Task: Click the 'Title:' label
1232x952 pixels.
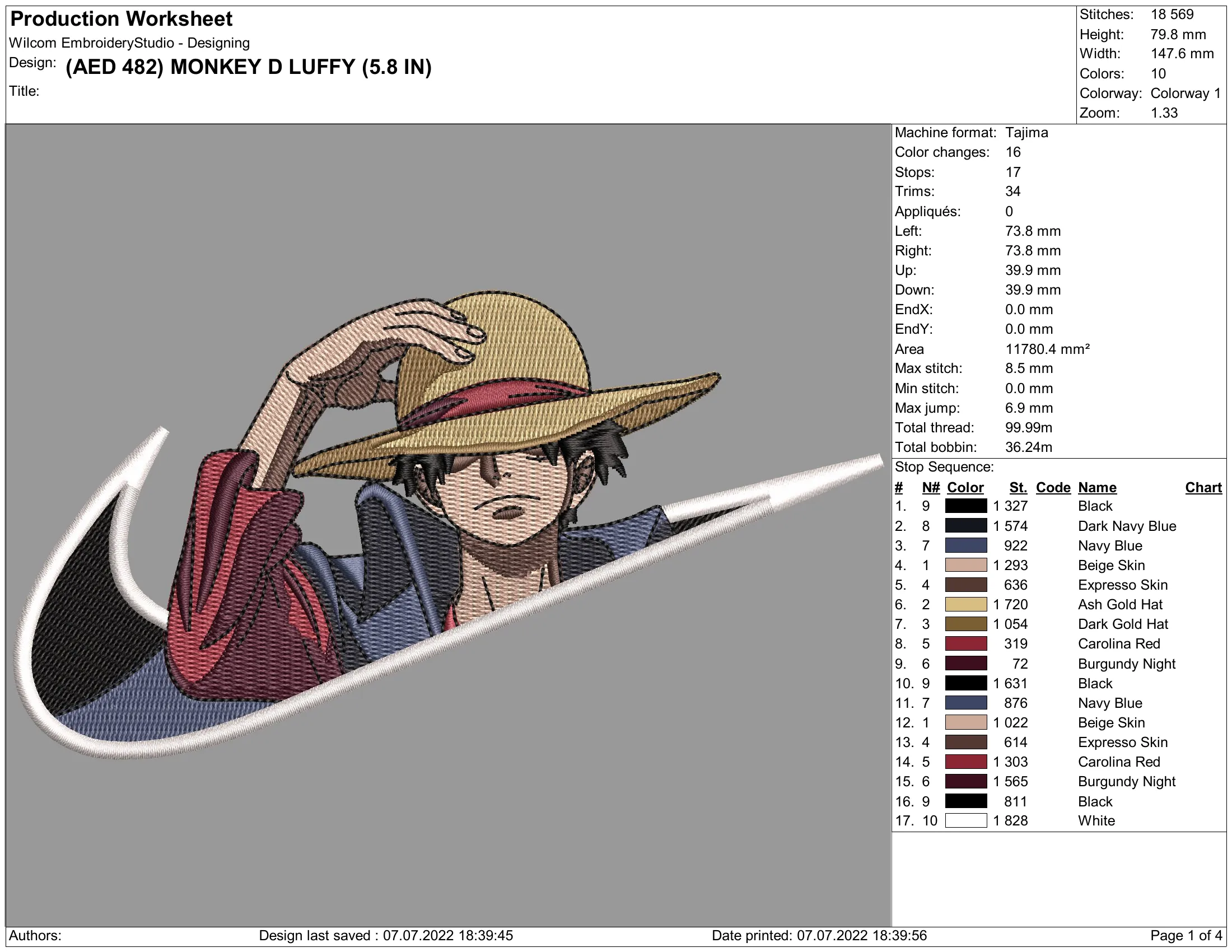Action: click(x=24, y=91)
